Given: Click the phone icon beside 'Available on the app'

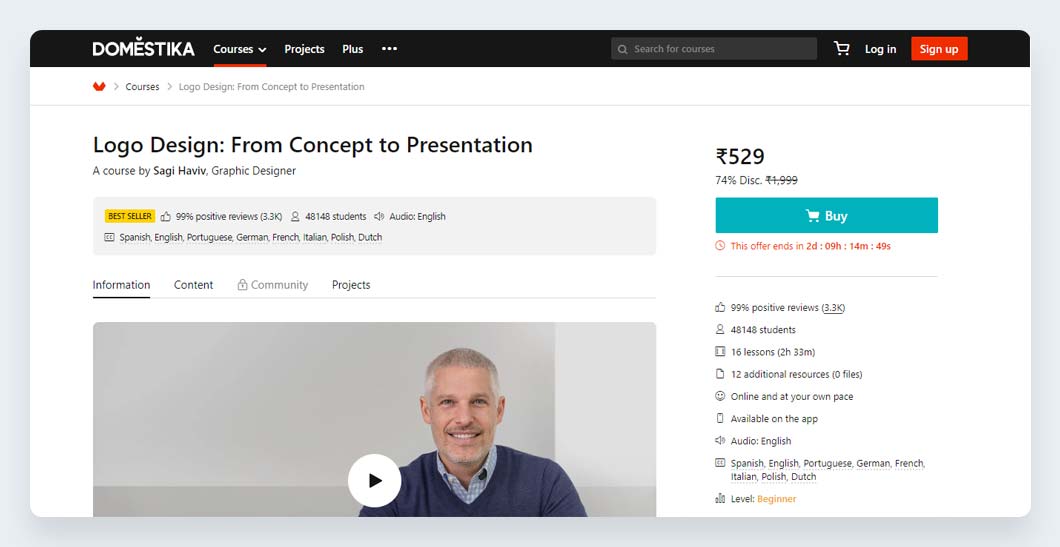Looking at the screenshot, I should click(720, 419).
